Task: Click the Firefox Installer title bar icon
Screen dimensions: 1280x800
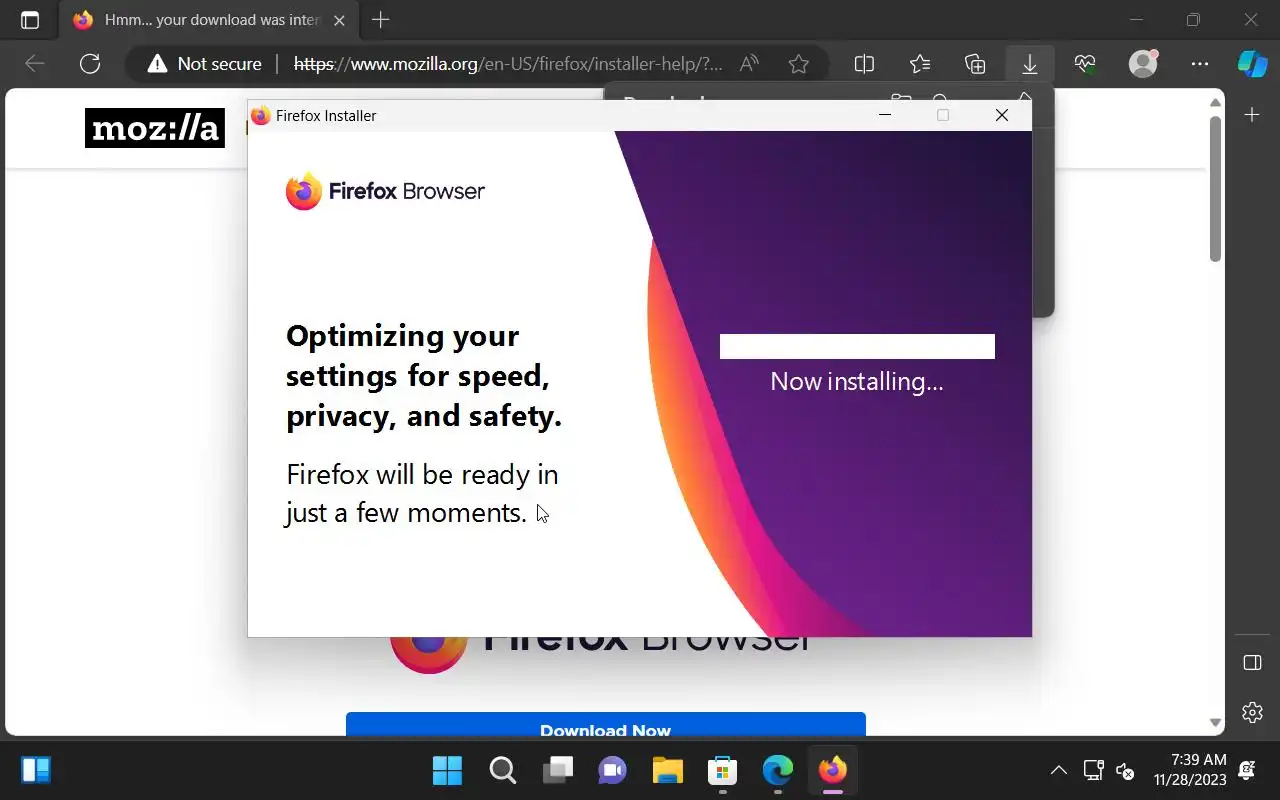Action: pos(261,115)
